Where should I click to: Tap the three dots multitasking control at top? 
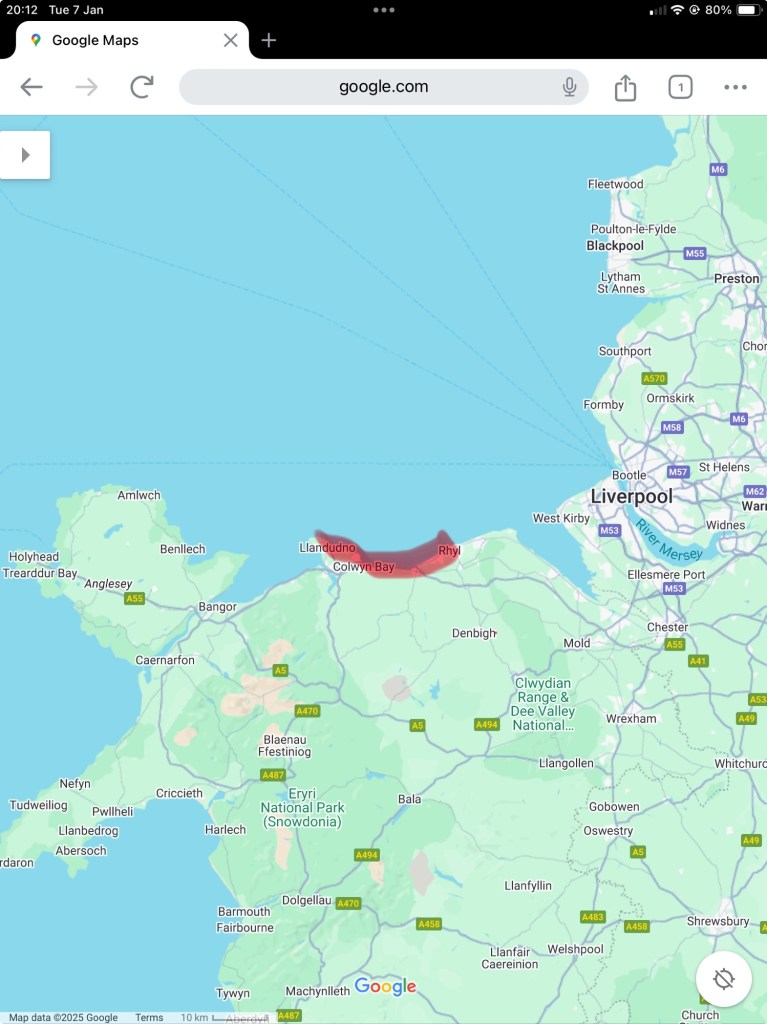pos(384,10)
